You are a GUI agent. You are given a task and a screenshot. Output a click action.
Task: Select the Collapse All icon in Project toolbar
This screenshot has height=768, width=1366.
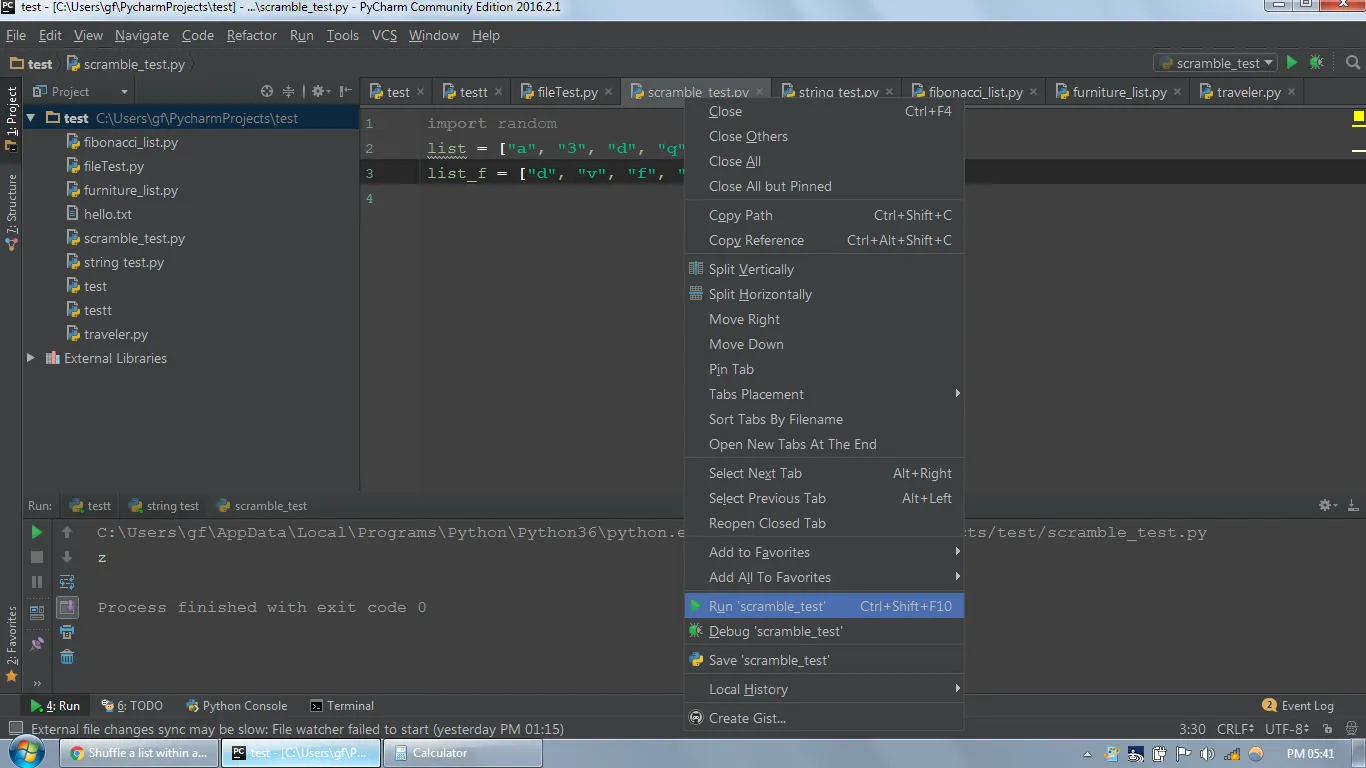(288, 90)
